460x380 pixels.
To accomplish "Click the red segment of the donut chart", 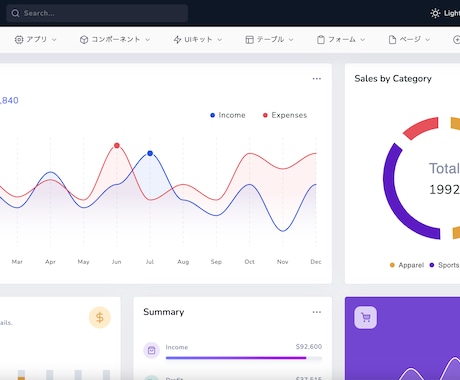I will coord(422,127).
